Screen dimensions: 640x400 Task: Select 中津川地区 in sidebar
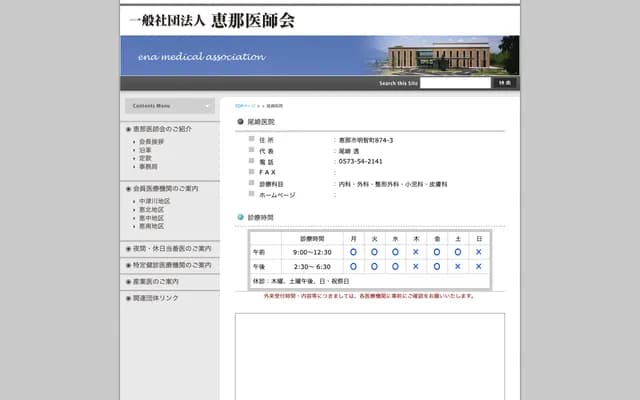[x=155, y=201]
